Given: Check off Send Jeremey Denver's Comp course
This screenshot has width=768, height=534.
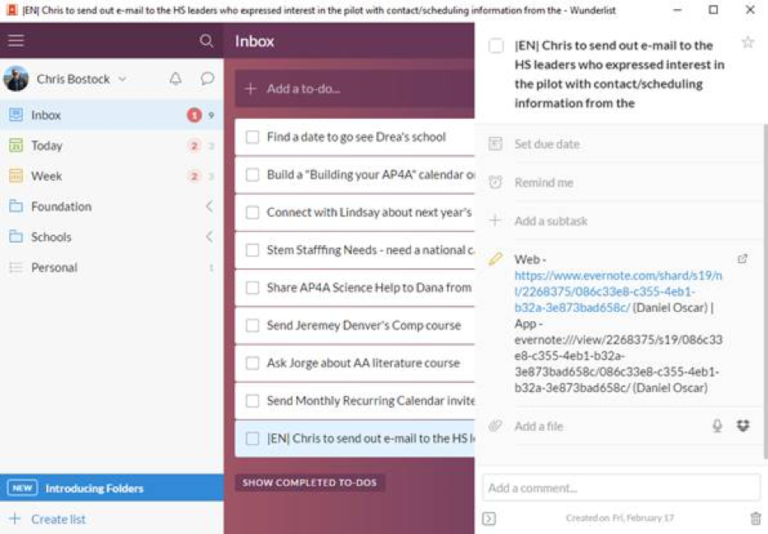Looking at the screenshot, I should (x=252, y=326).
